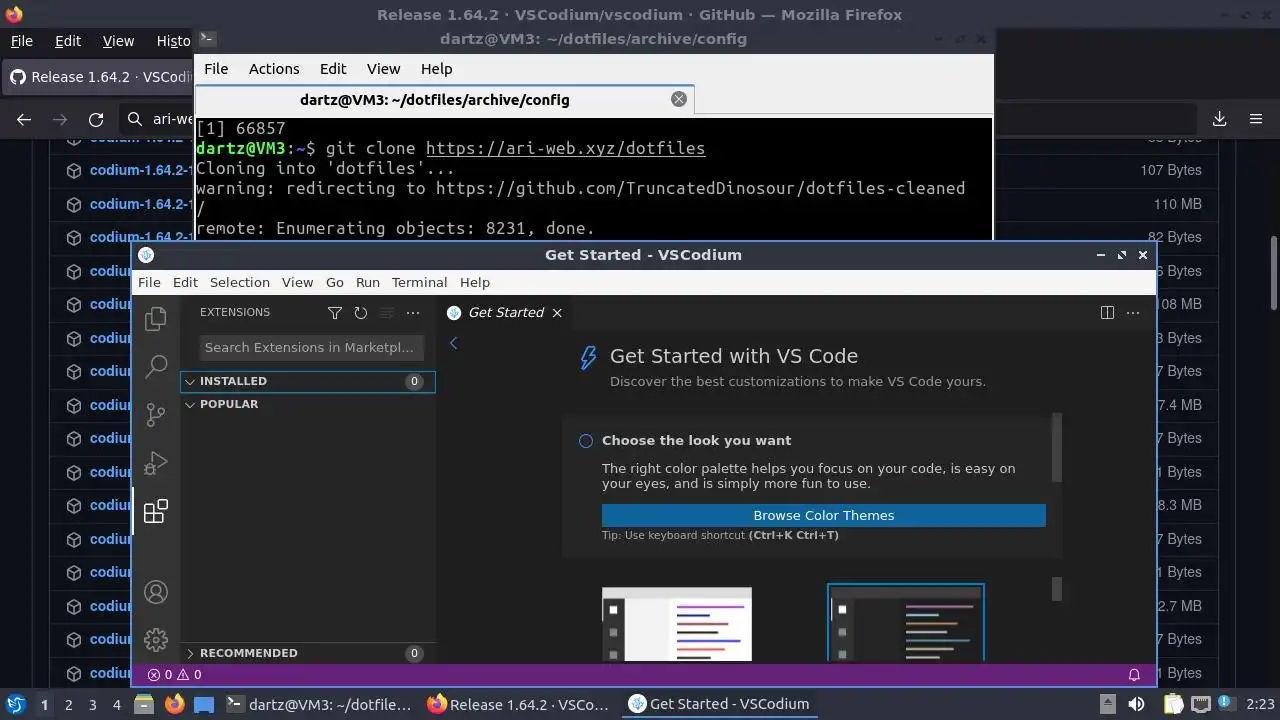Switch to Firefox Release 1.64.2 tab
1280x720 pixels.
coord(100,77)
